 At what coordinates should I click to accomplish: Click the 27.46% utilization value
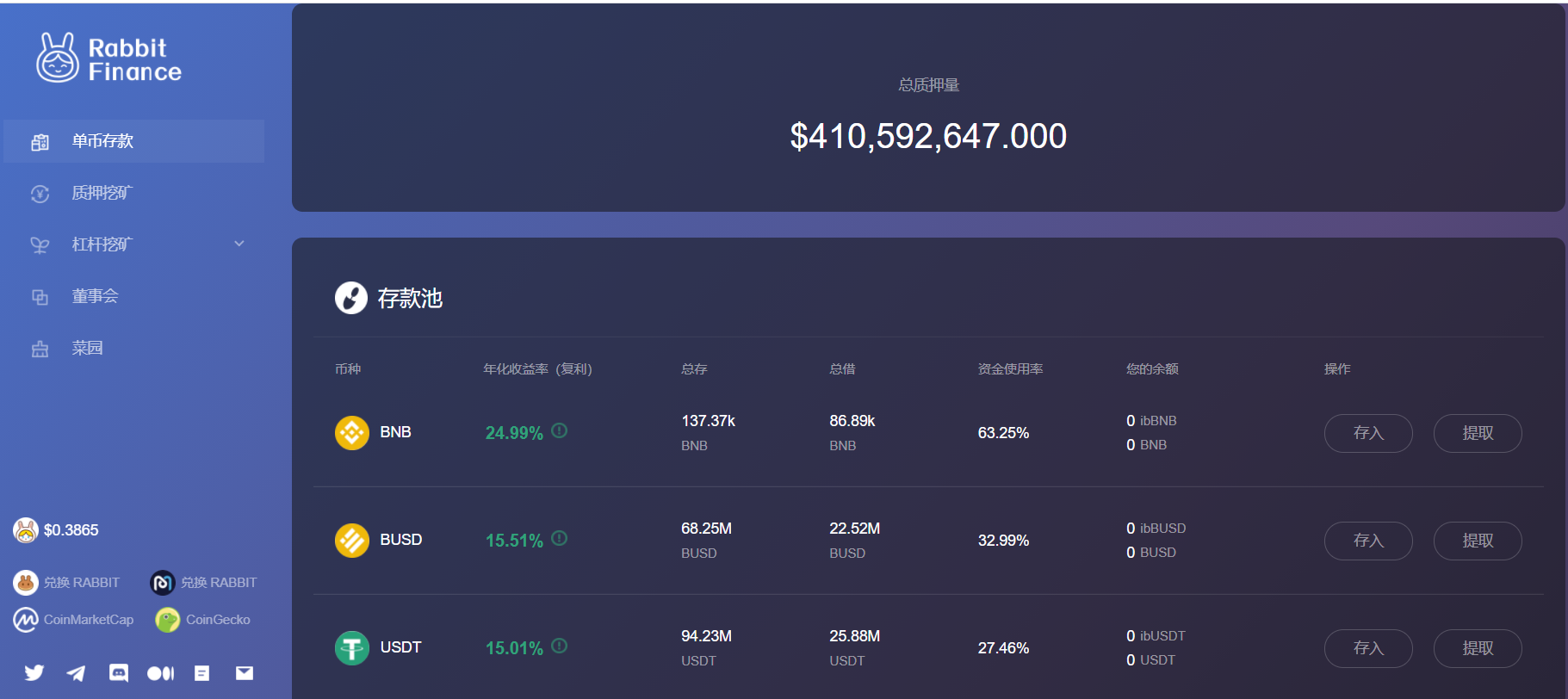pyautogui.click(x=1003, y=648)
